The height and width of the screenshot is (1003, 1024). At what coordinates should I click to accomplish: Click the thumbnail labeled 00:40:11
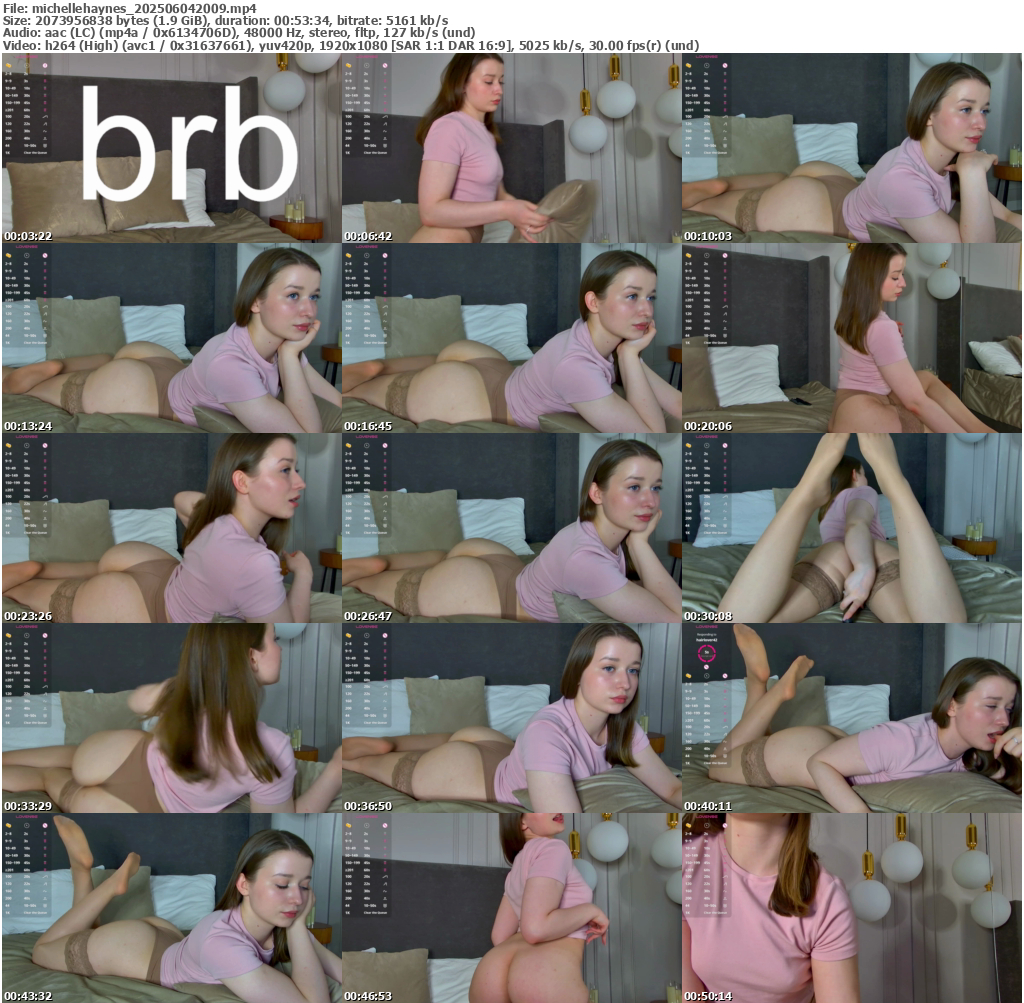point(851,718)
